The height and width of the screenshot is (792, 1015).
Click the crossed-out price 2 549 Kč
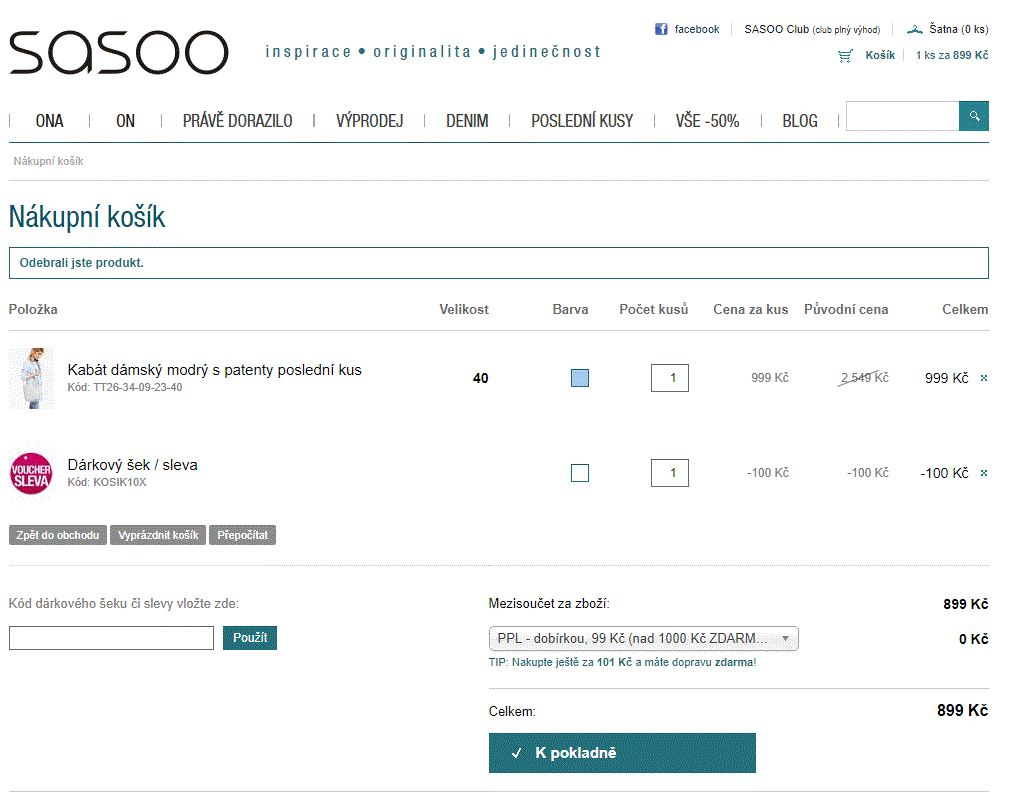(864, 378)
